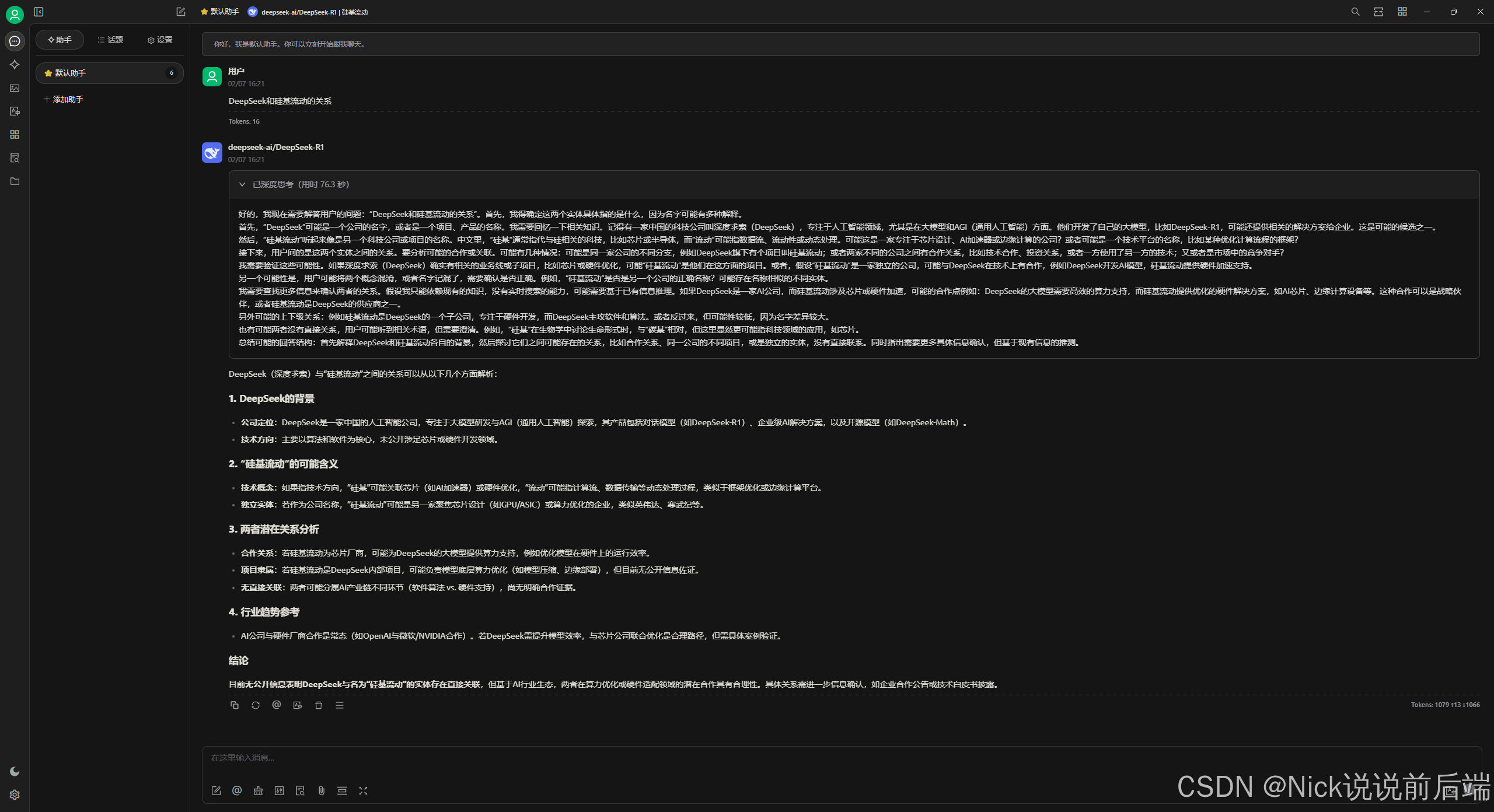
Task: Open the message's more-options menu icon
Action: (340, 705)
